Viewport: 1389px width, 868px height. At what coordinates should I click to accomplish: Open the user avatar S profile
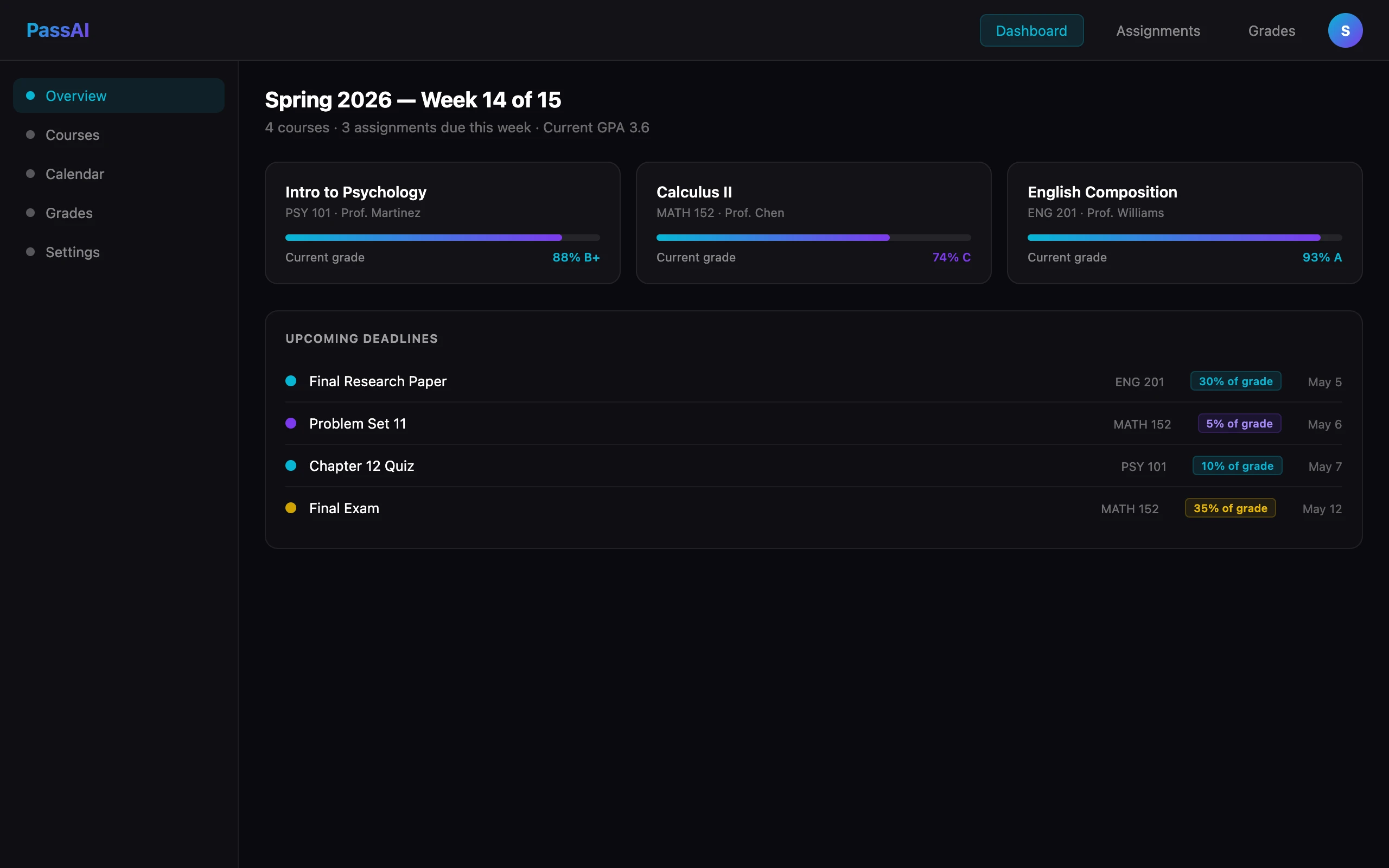point(1345,30)
